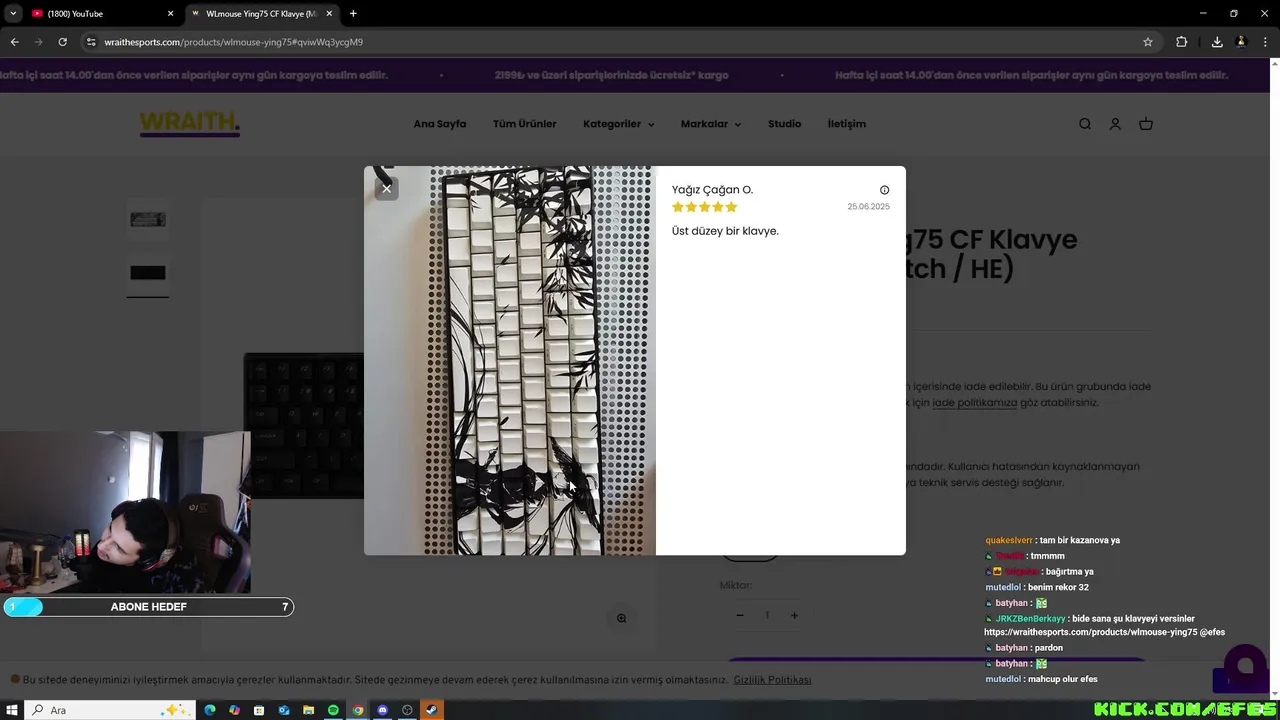Select the second product thumbnail
This screenshot has height=720, width=1280.
click(x=148, y=273)
